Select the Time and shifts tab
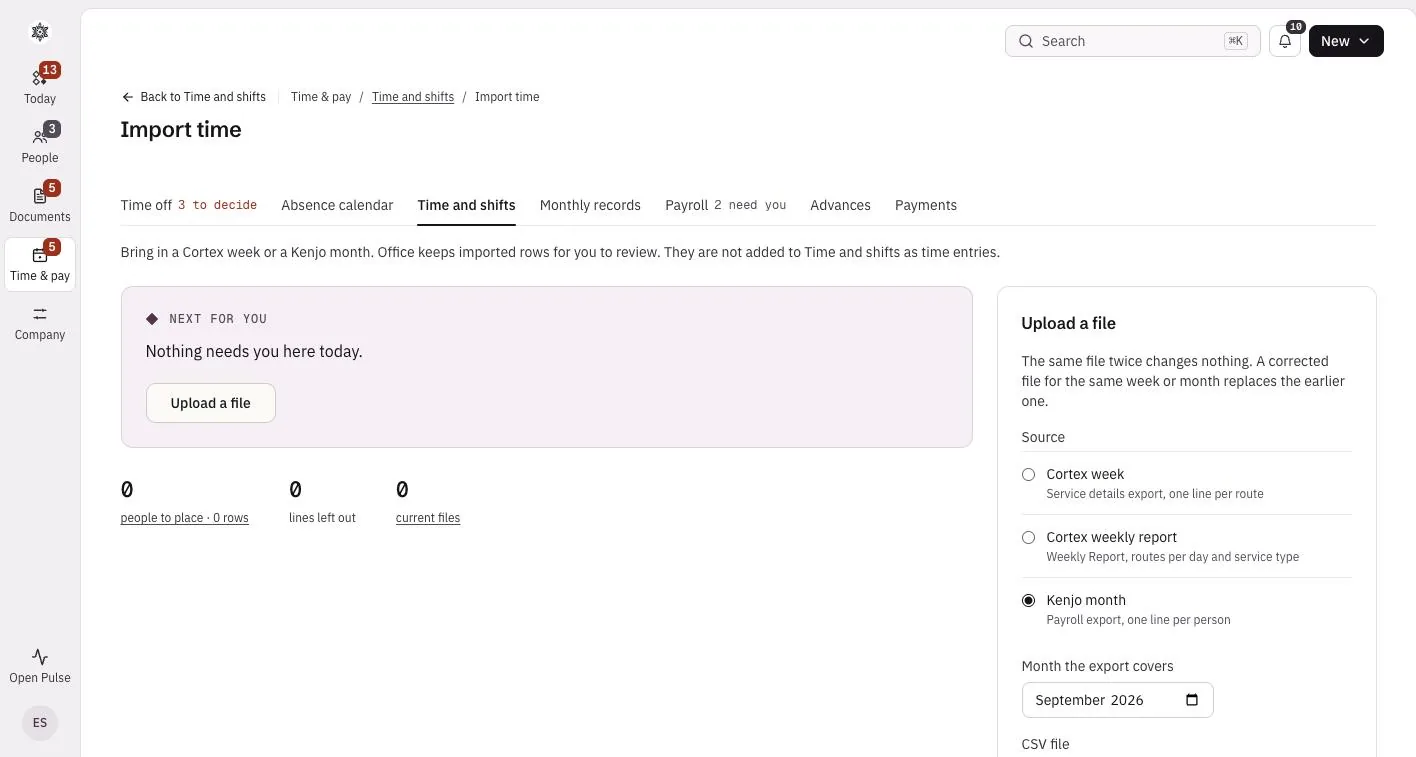 [x=466, y=205]
